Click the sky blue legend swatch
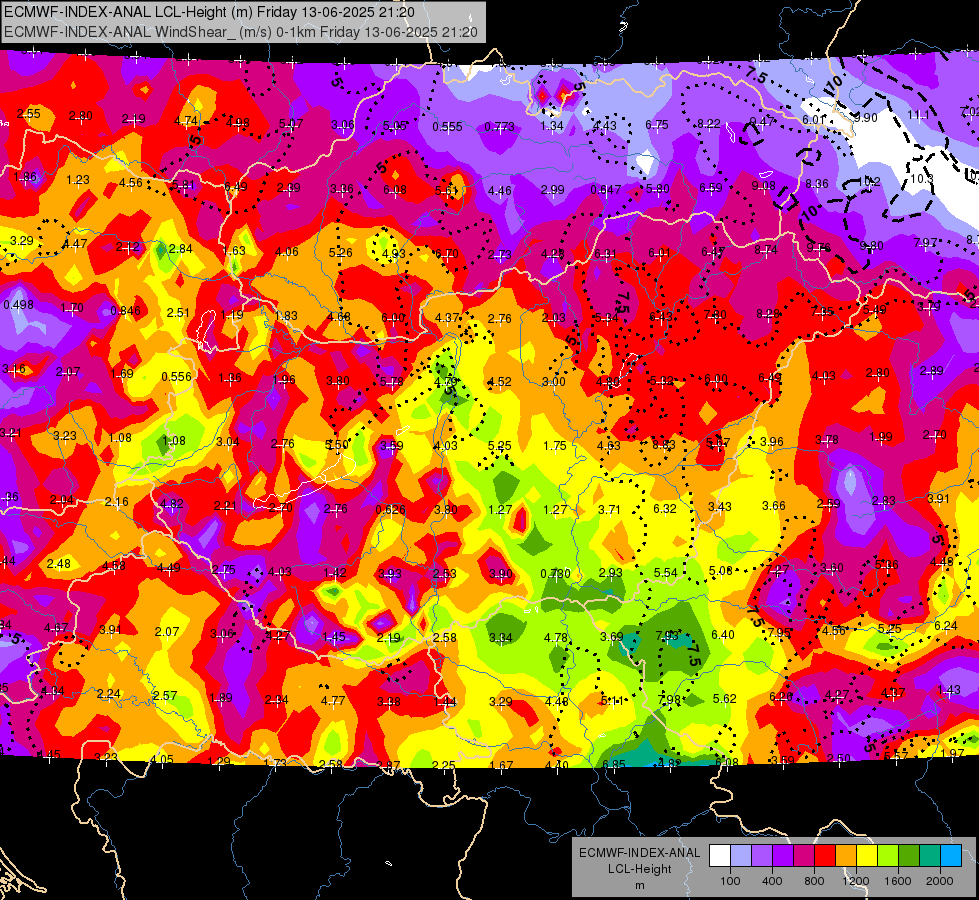Screen dimensions: 979x900 point(951,856)
